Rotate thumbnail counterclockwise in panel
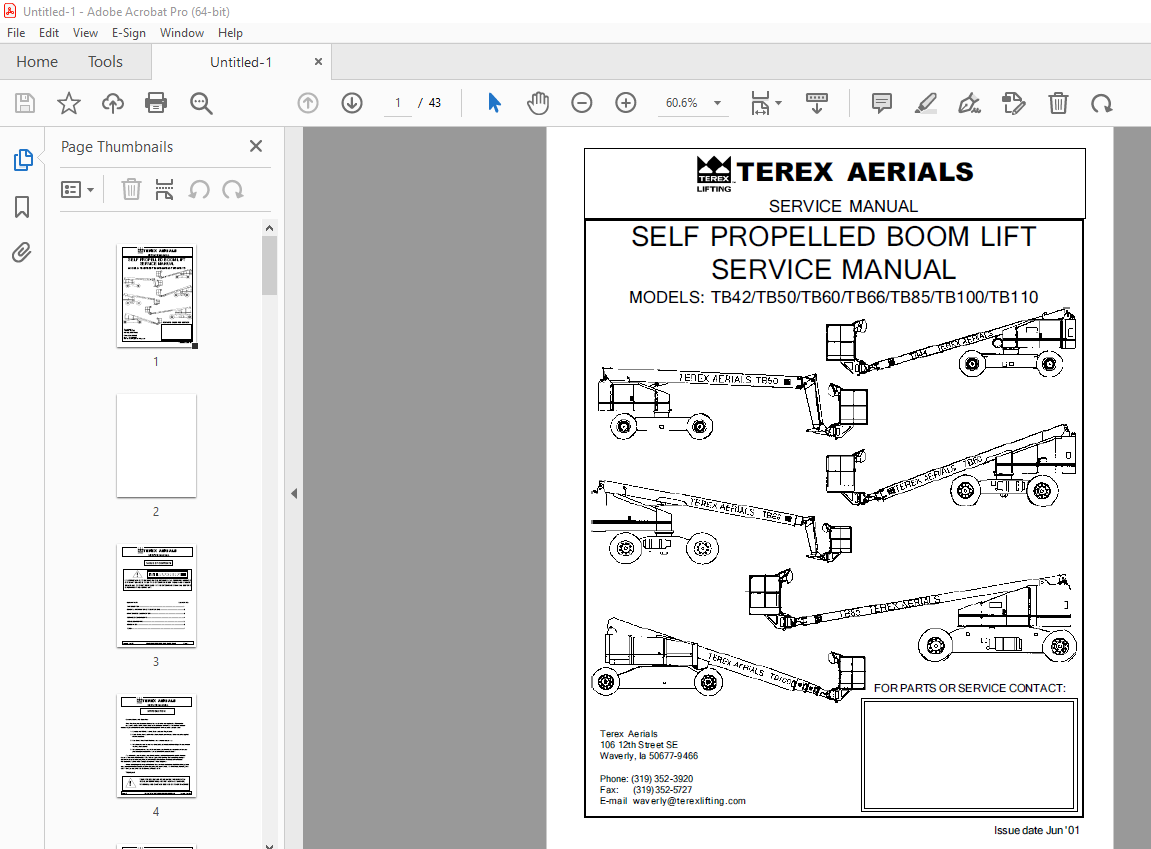 point(199,190)
